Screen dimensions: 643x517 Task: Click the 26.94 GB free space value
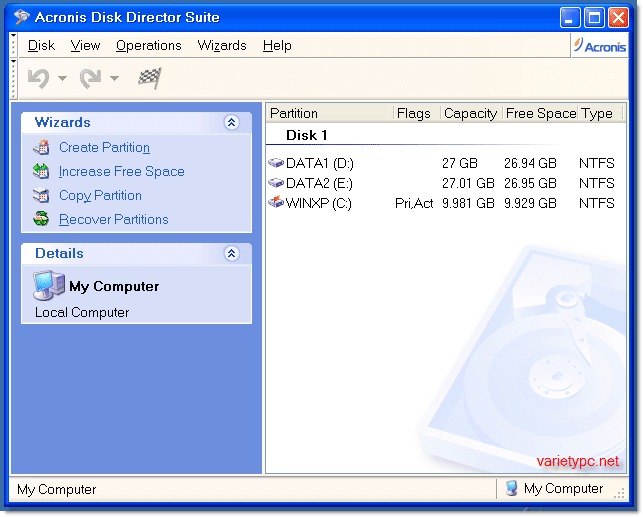coord(530,163)
